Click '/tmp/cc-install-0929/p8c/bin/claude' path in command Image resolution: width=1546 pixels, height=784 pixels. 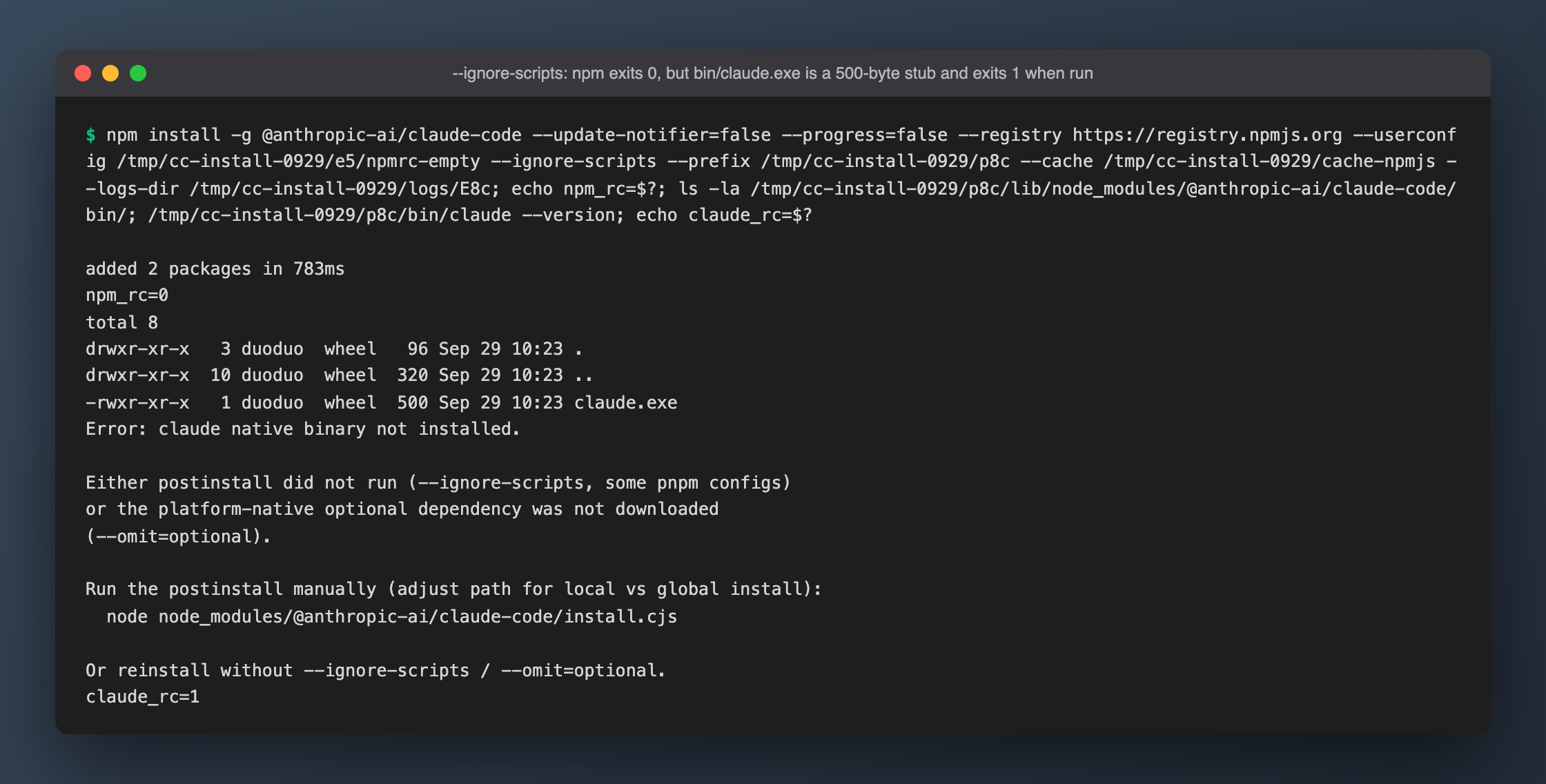click(x=329, y=215)
